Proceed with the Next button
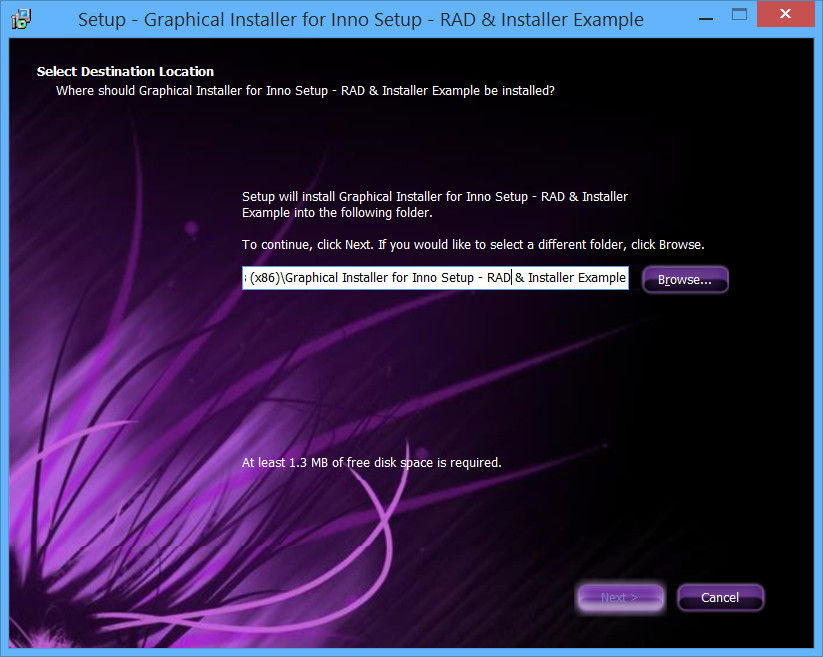 coord(620,598)
